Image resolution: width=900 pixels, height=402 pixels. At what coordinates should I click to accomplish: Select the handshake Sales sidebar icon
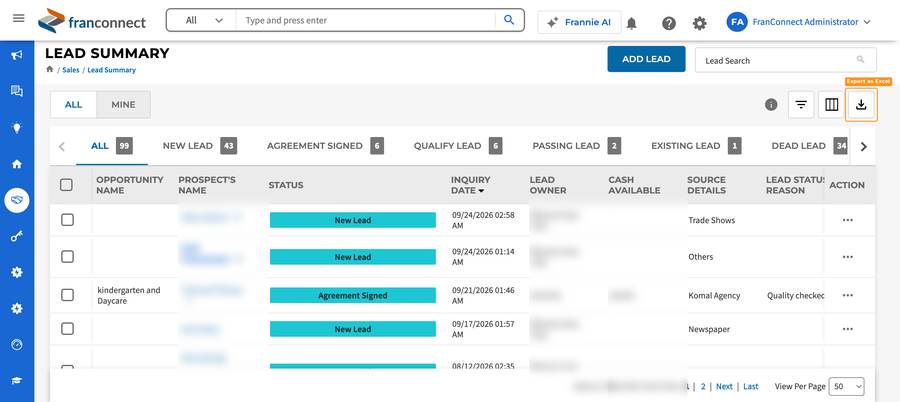[x=17, y=200]
